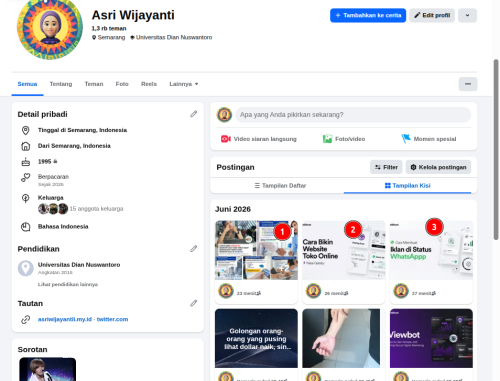Screen dimensions: 500x381
Task: Open the Filter for Postingan
Action: [386, 167]
